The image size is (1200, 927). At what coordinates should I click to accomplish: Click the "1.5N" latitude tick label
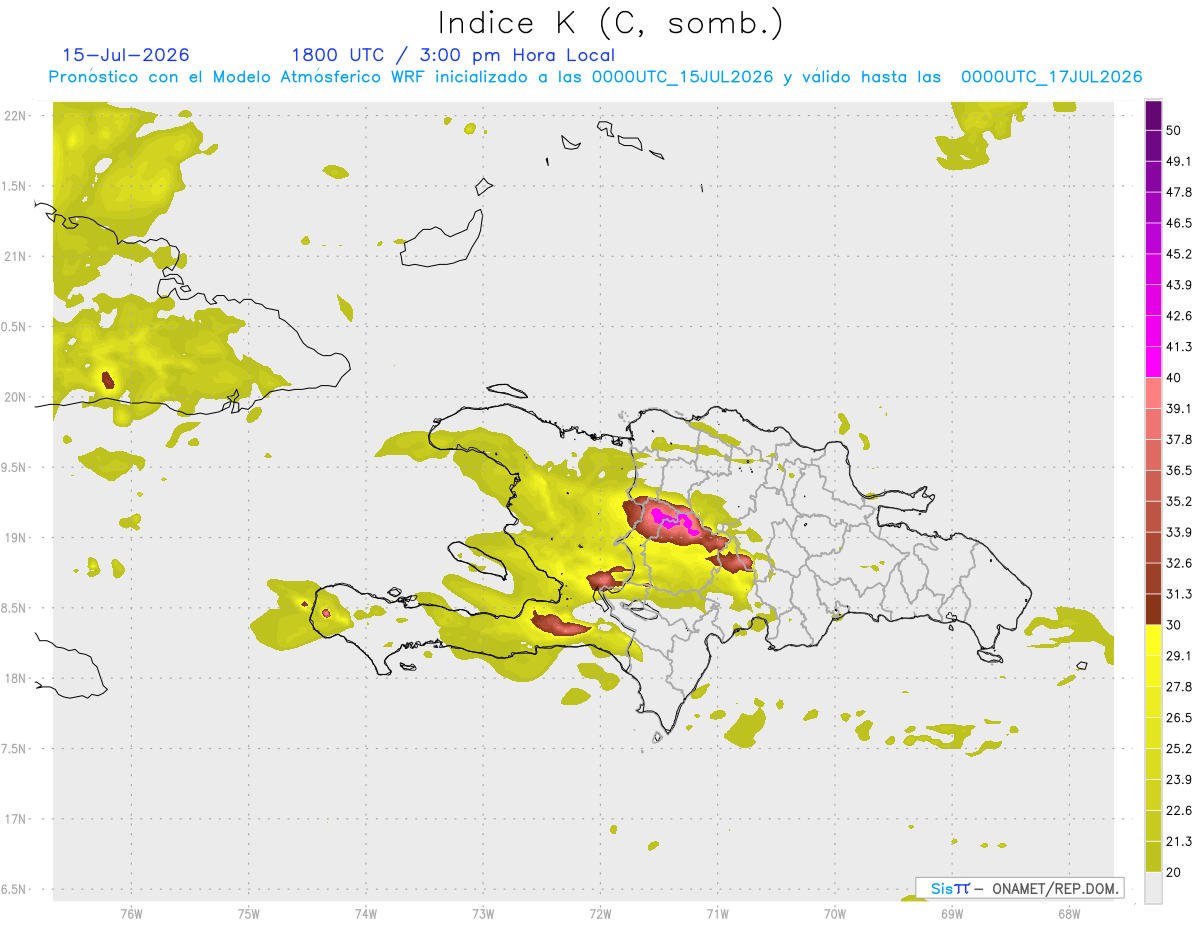coord(16,186)
